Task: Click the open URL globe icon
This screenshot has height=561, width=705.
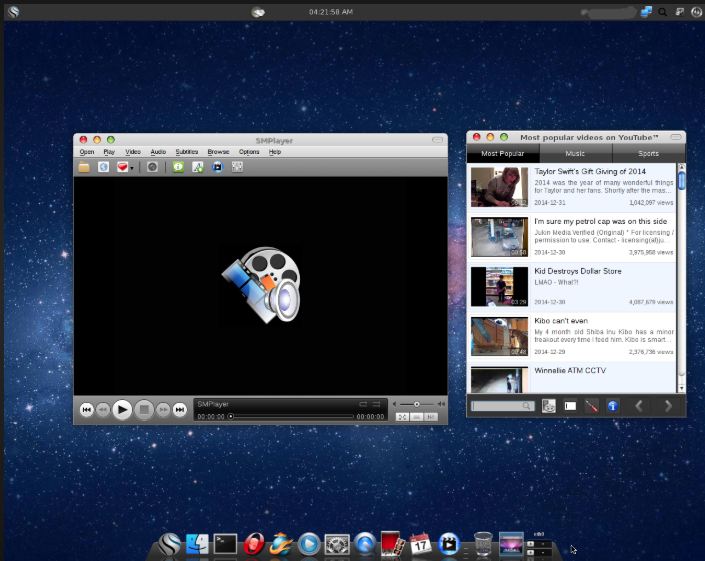Action: click(x=103, y=167)
